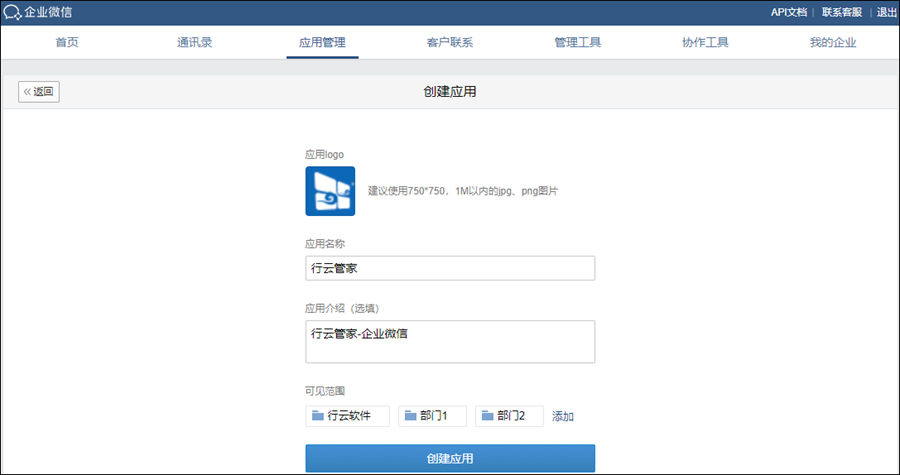Open the 客户联系 tab
900x475 pixels.
(450, 43)
